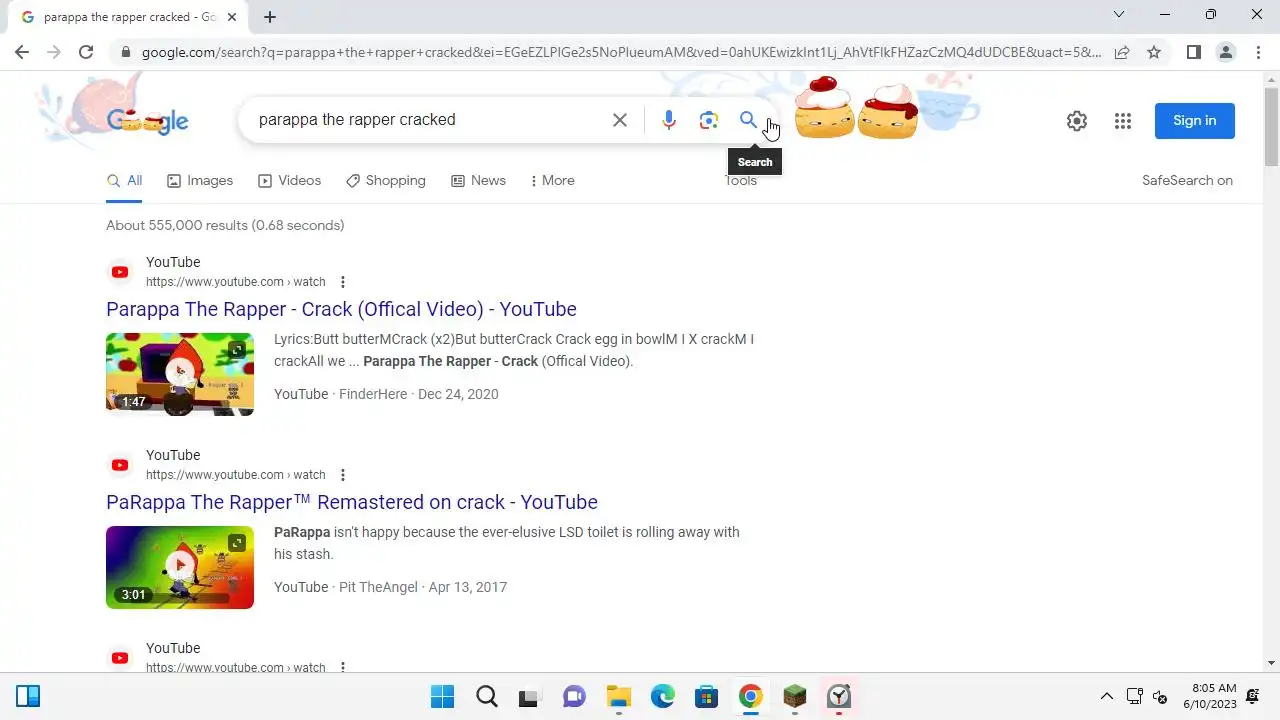View site information lock icon
Image resolution: width=1280 pixels, height=720 pixels.
click(125, 52)
